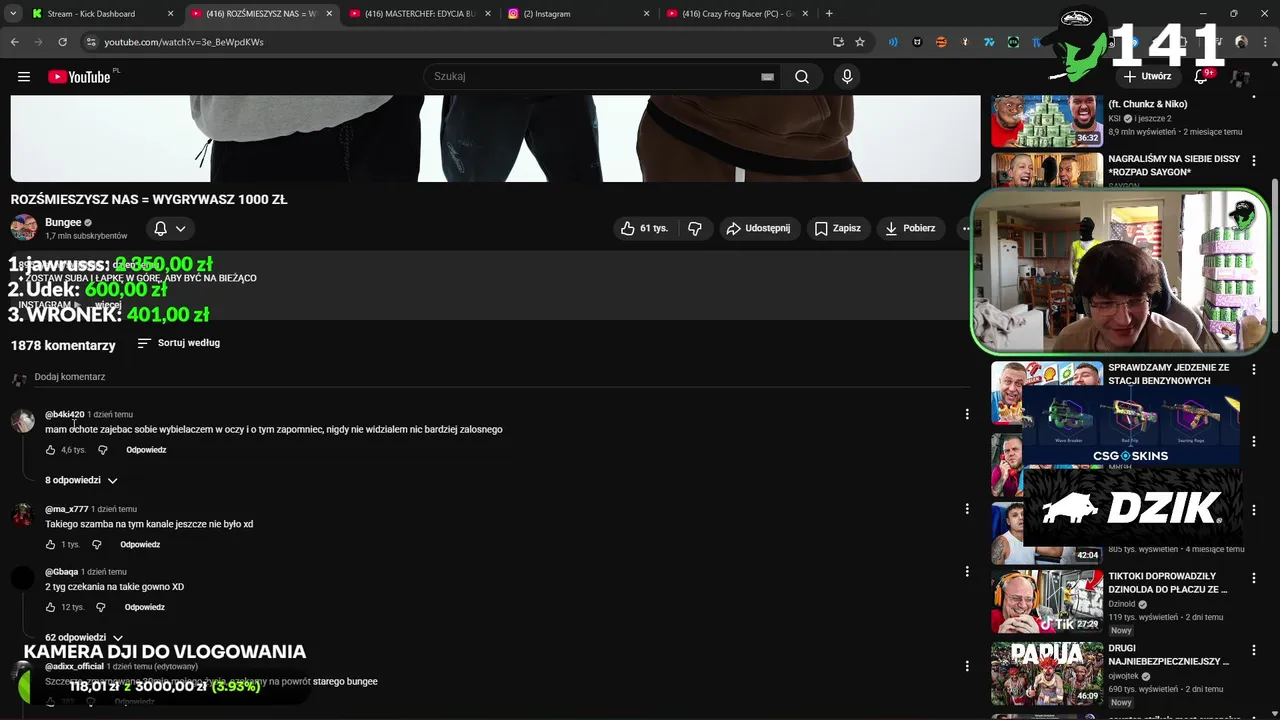Screen dimensions: 1280x720
Task: Open the 36:32 Chunkz & Niko thumbnail
Action: [x=1047, y=121]
